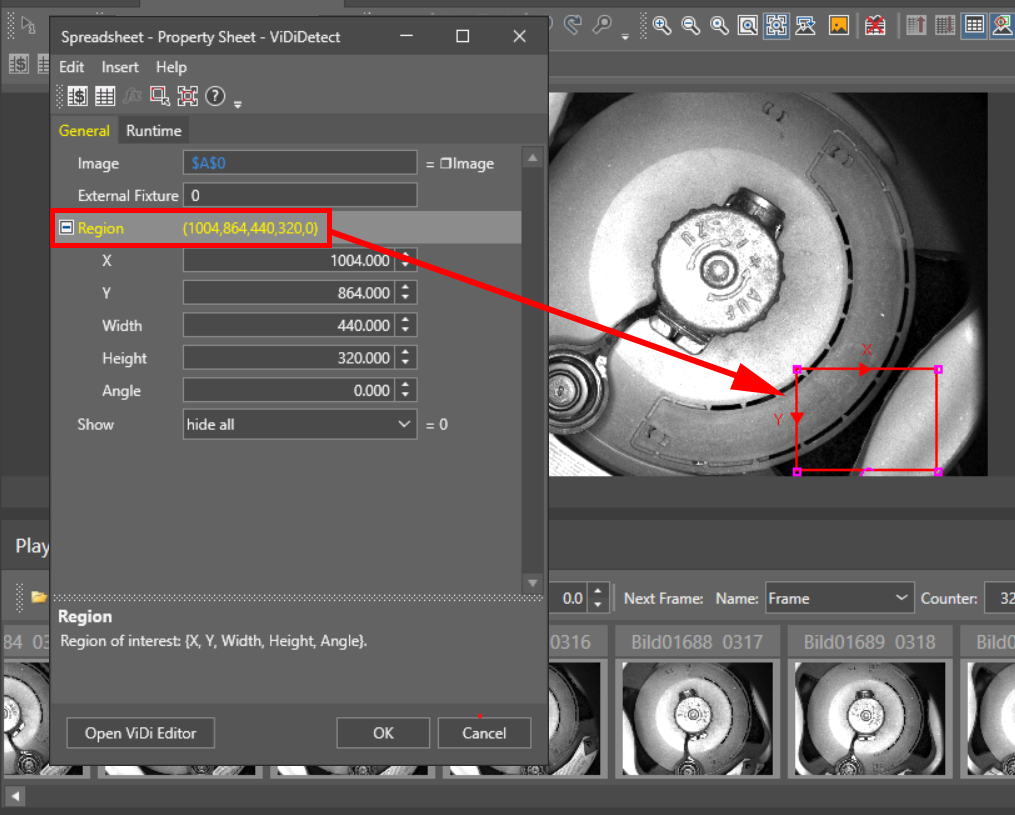Toggle the spreadsheet grid overlay button
Viewport: 1015px width, 815px height.
tap(974, 26)
